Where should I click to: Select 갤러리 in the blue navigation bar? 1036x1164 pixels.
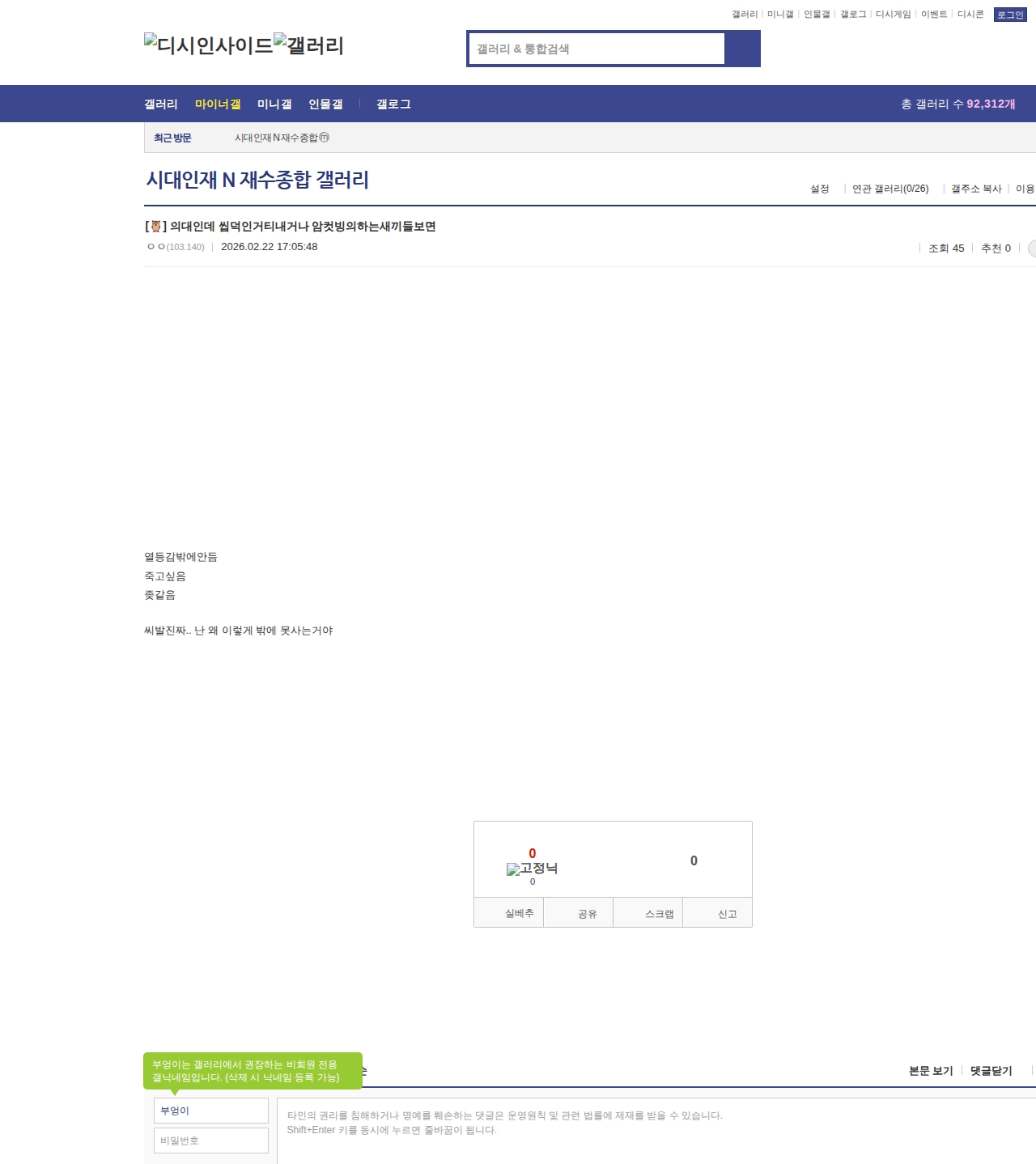pyautogui.click(x=161, y=104)
